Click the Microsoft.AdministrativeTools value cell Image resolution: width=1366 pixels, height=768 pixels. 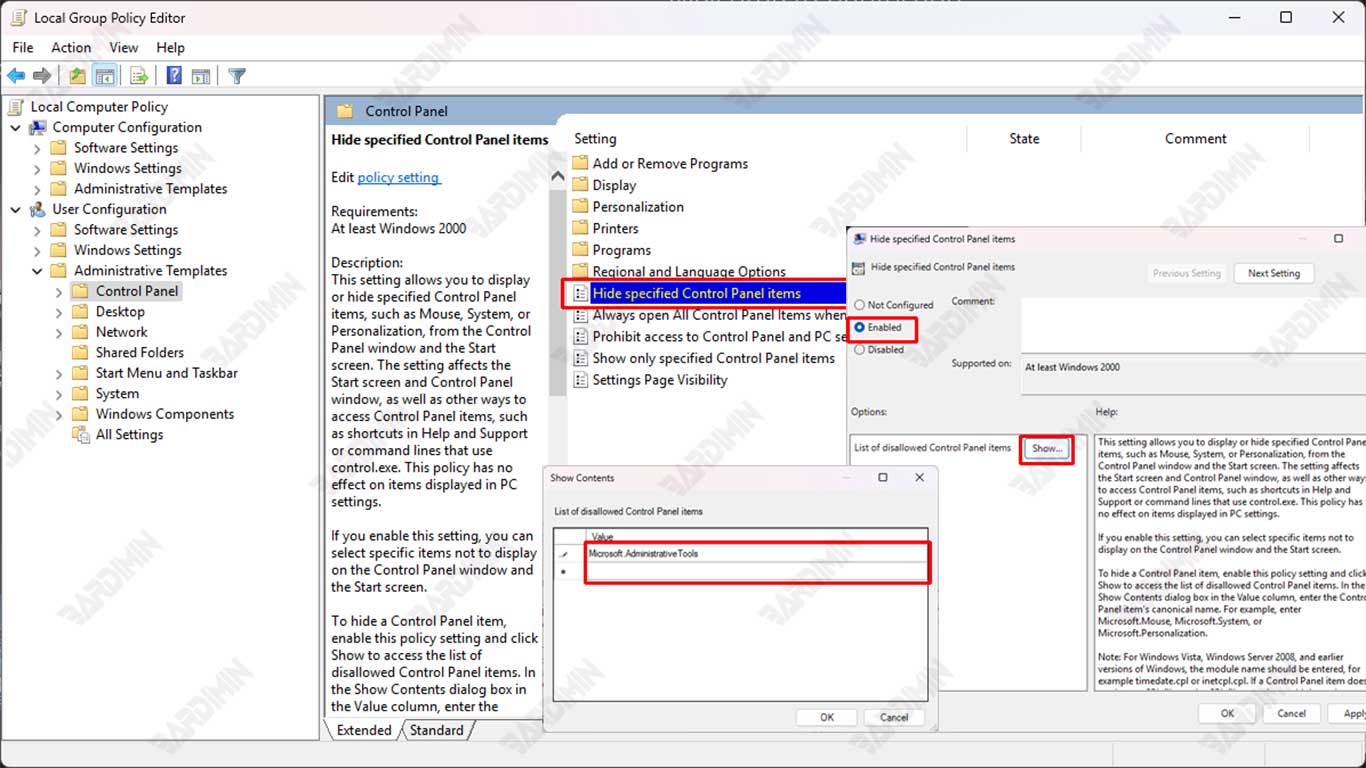coord(757,553)
